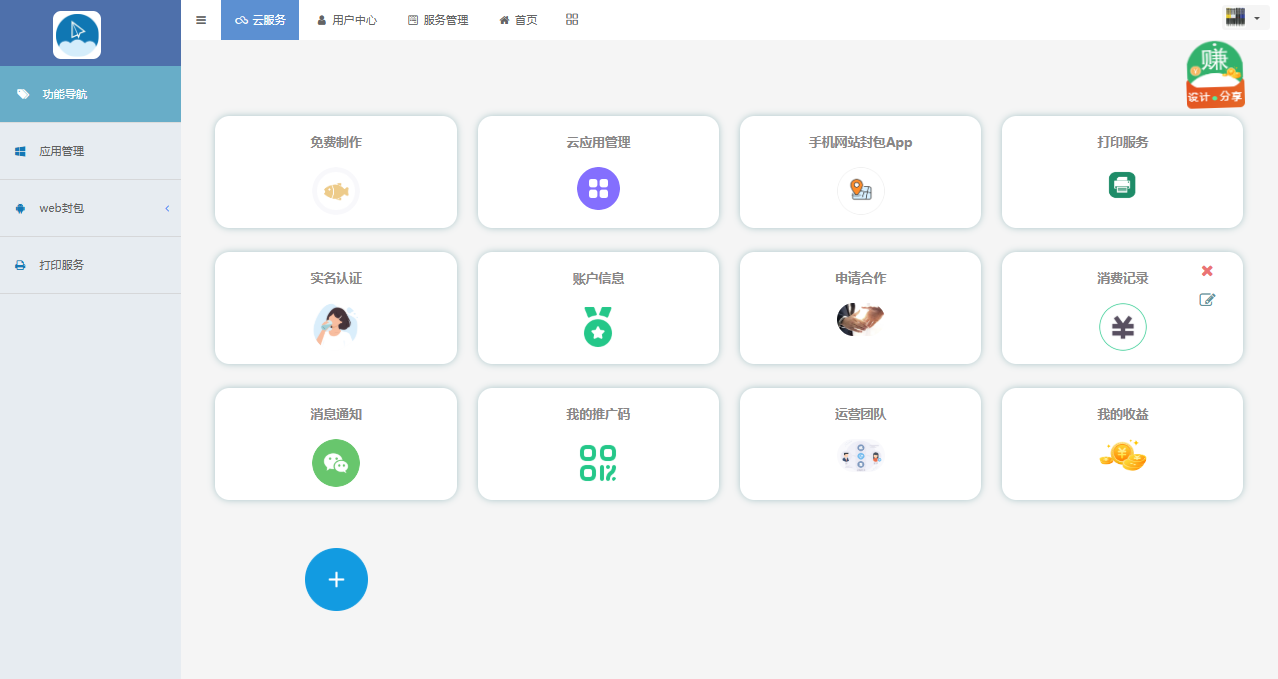Delete 消费记录 card with red X icon
This screenshot has height=679, width=1278.
click(1207, 271)
